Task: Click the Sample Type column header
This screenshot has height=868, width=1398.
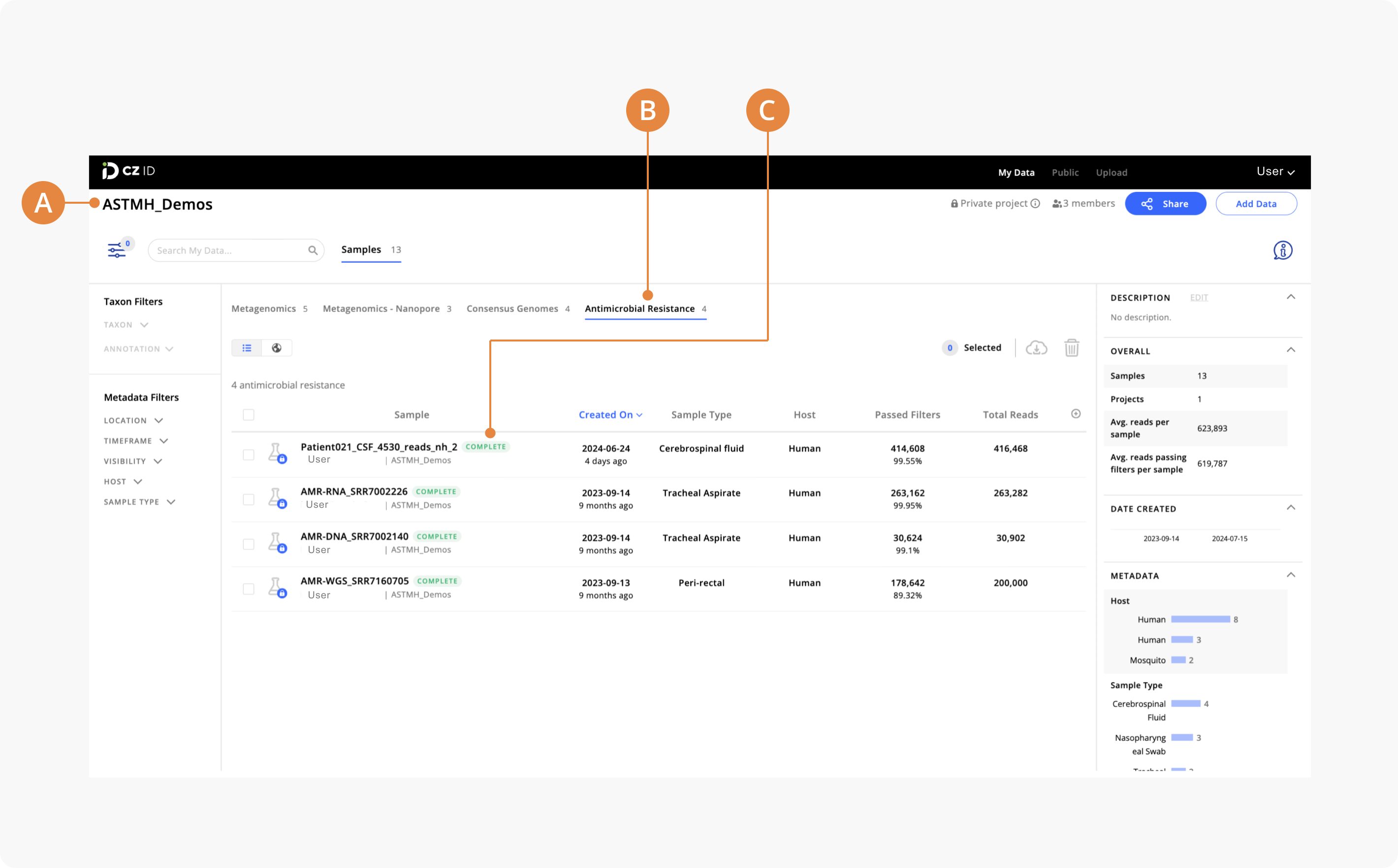Action: (x=701, y=414)
